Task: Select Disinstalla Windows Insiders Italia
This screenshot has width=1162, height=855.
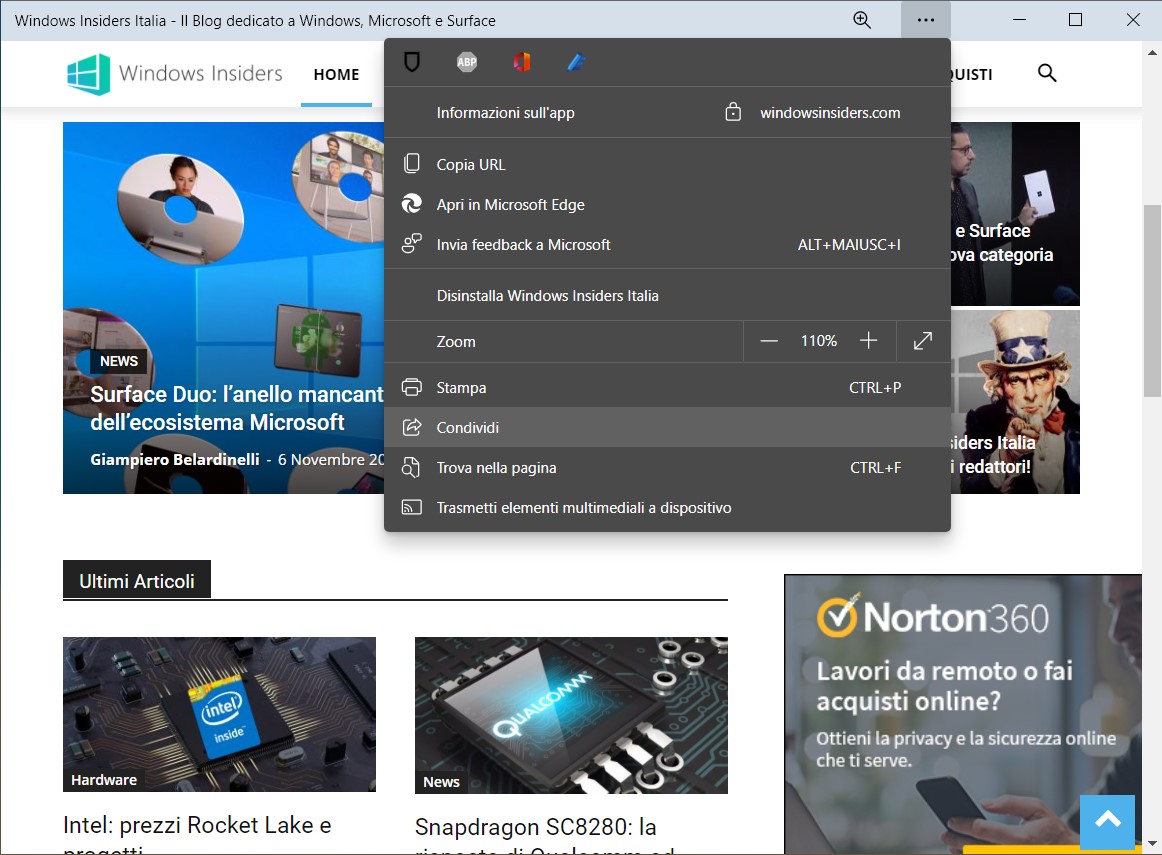Action: 667,296
